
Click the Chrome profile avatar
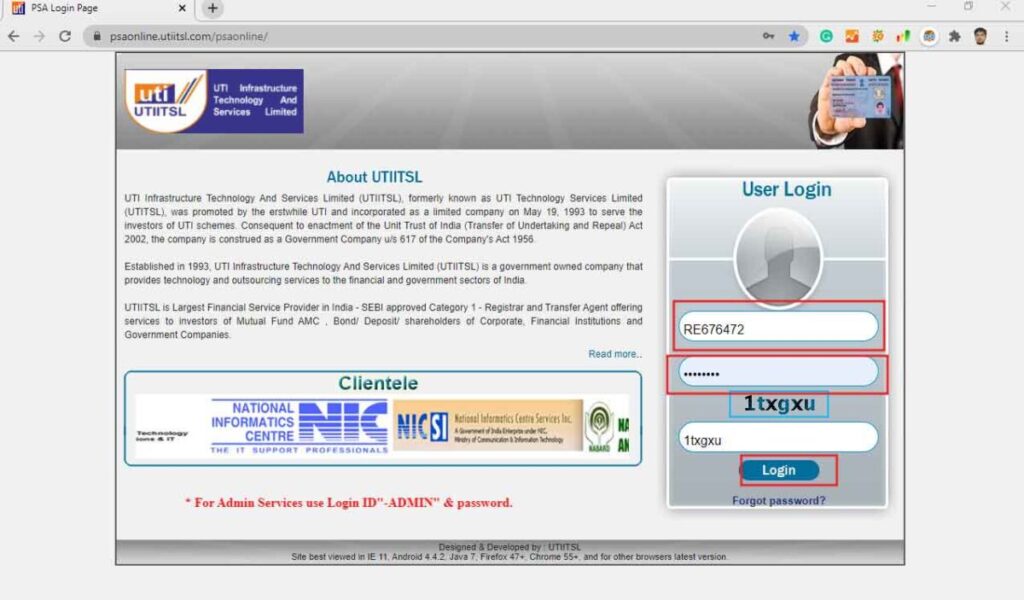pos(980,36)
